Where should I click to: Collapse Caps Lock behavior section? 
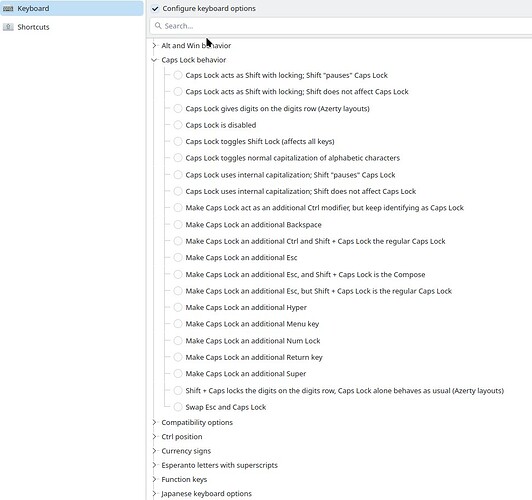pyautogui.click(x=154, y=60)
